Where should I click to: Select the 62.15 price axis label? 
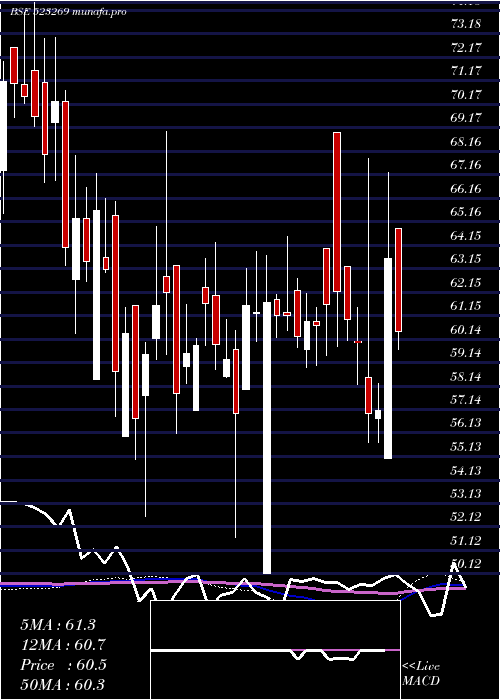[x=466, y=283]
